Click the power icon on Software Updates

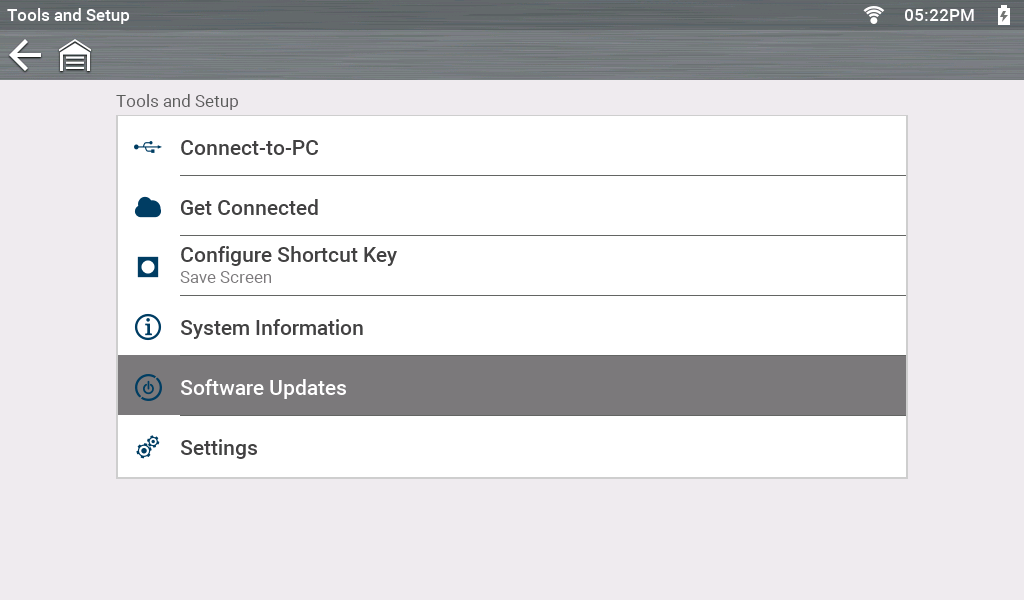147,388
